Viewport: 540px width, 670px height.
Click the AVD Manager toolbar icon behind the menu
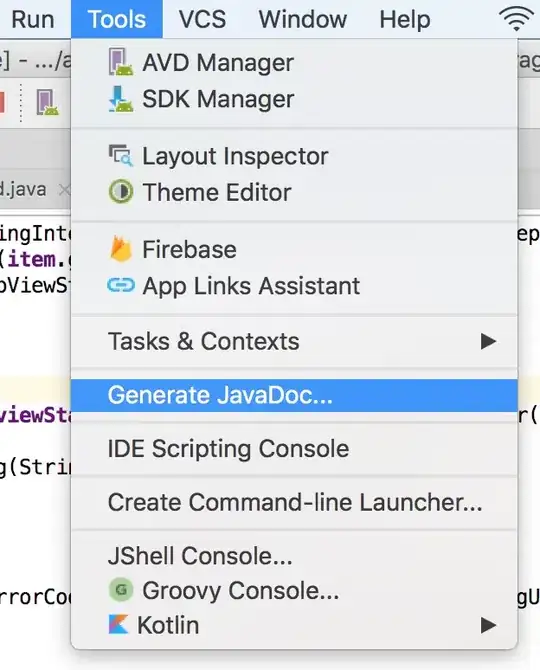(47, 102)
